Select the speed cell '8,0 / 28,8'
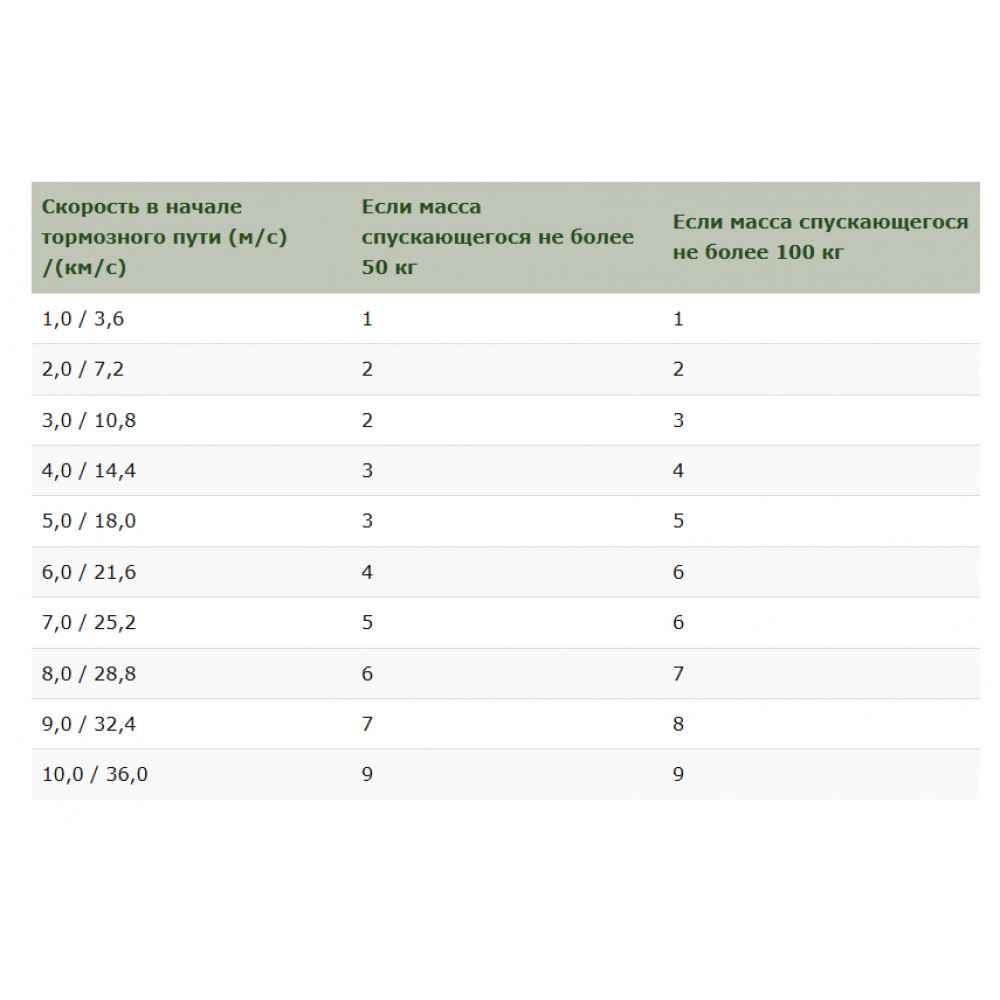Image resolution: width=1000 pixels, height=1000 pixels. (89, 674)
